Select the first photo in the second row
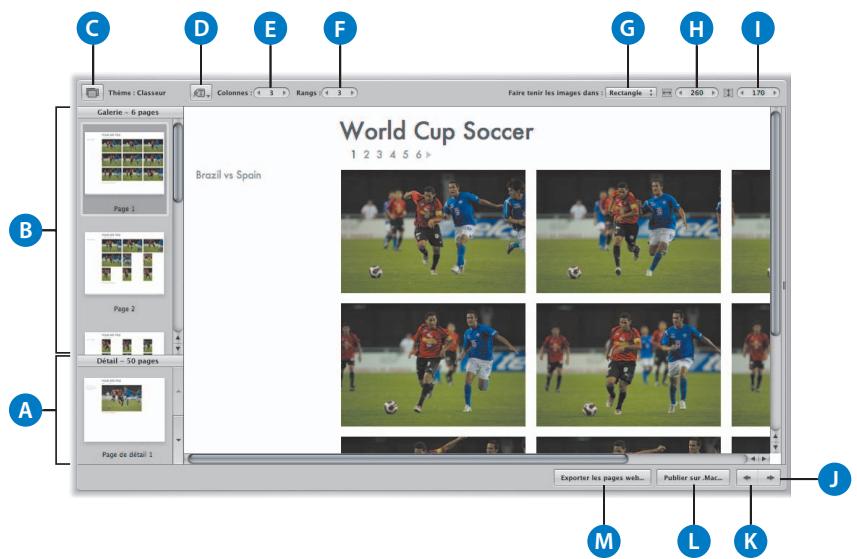This screenshot has width=857, height=559. [433, 364]
